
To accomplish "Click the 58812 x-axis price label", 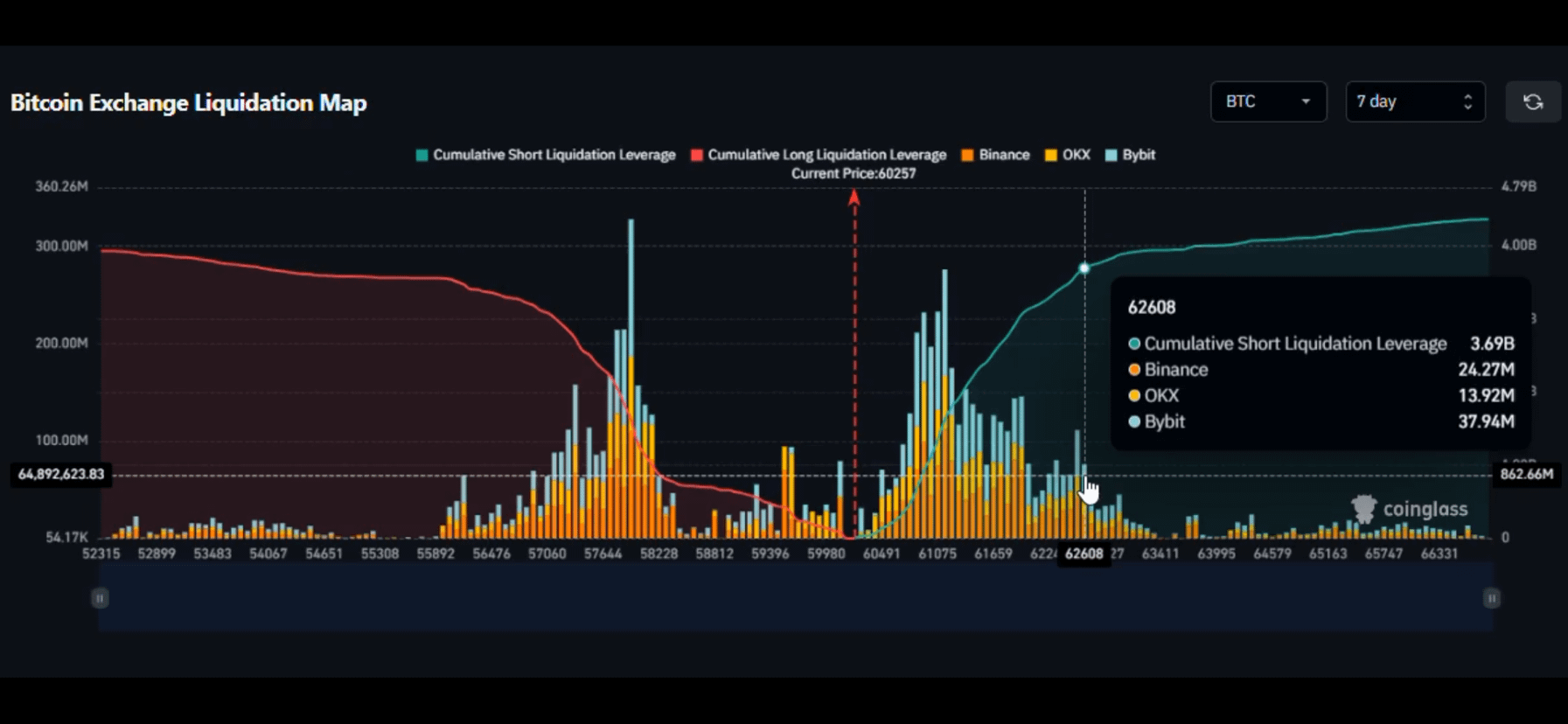I will 714,553.
